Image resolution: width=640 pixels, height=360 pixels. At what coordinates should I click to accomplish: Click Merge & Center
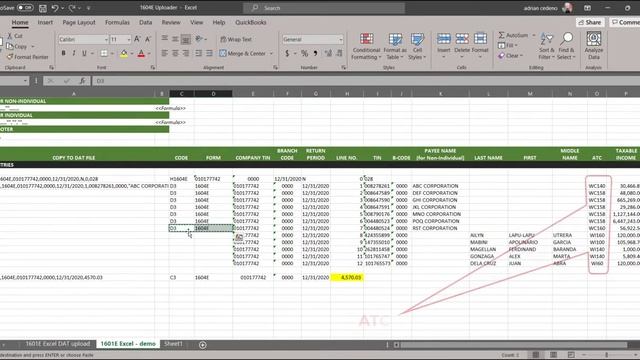[x=242, y=53]
